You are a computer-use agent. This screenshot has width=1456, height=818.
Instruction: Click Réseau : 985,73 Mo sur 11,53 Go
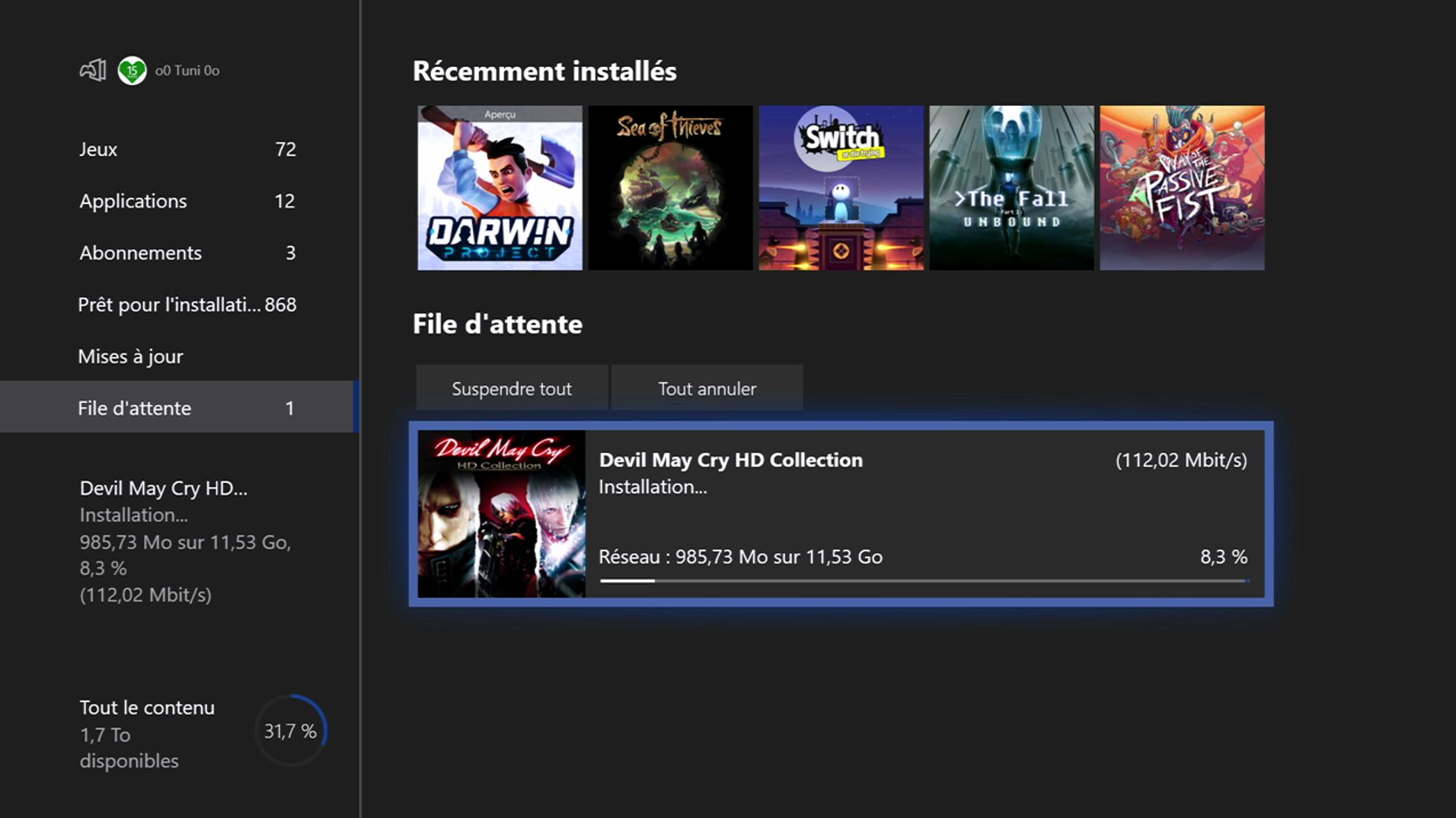pyautogui.click(x=740, y=557)
